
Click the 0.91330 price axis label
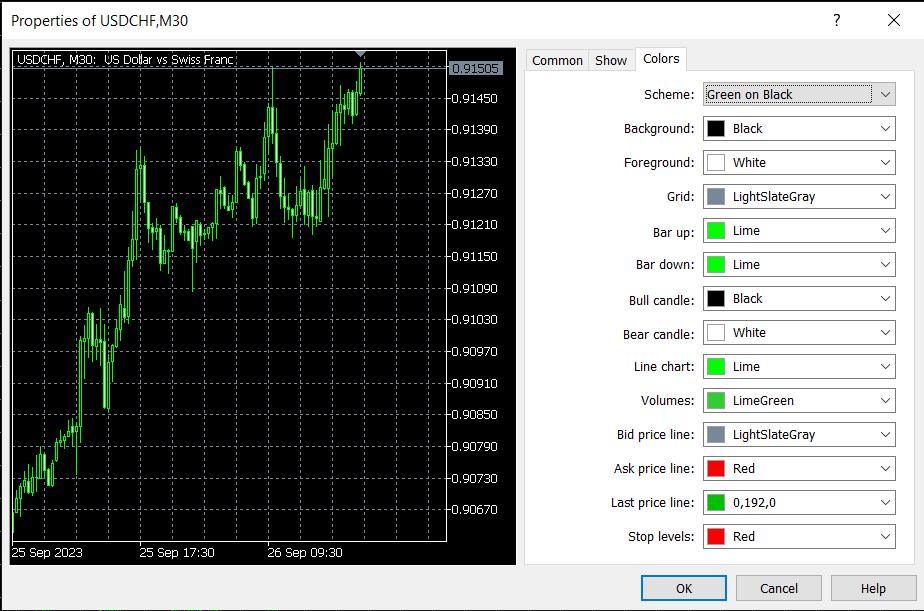pyautogui.click(x=474, y=161)
